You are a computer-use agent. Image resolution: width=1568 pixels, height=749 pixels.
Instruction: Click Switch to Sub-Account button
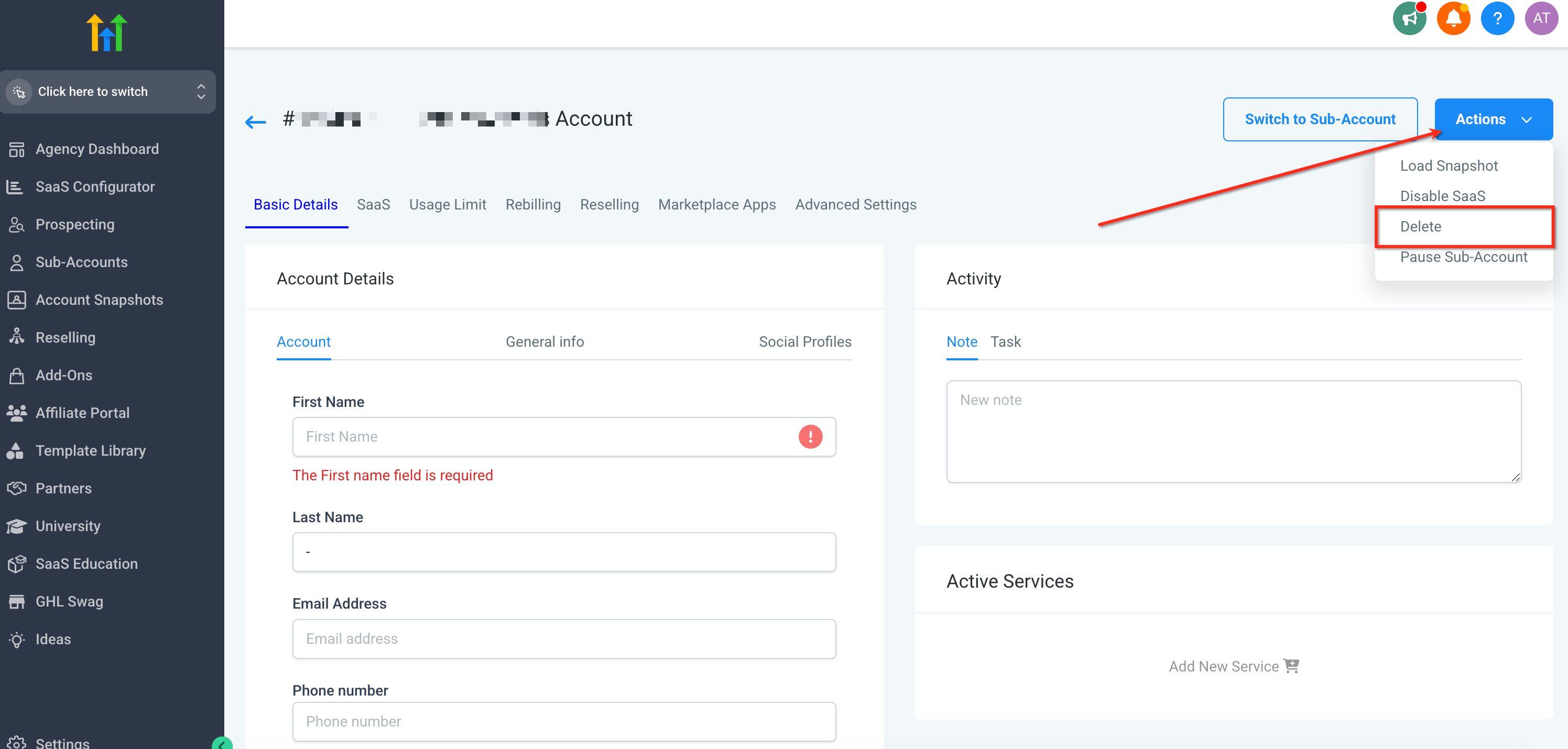pyautogui.click(x=1320, y=119)
